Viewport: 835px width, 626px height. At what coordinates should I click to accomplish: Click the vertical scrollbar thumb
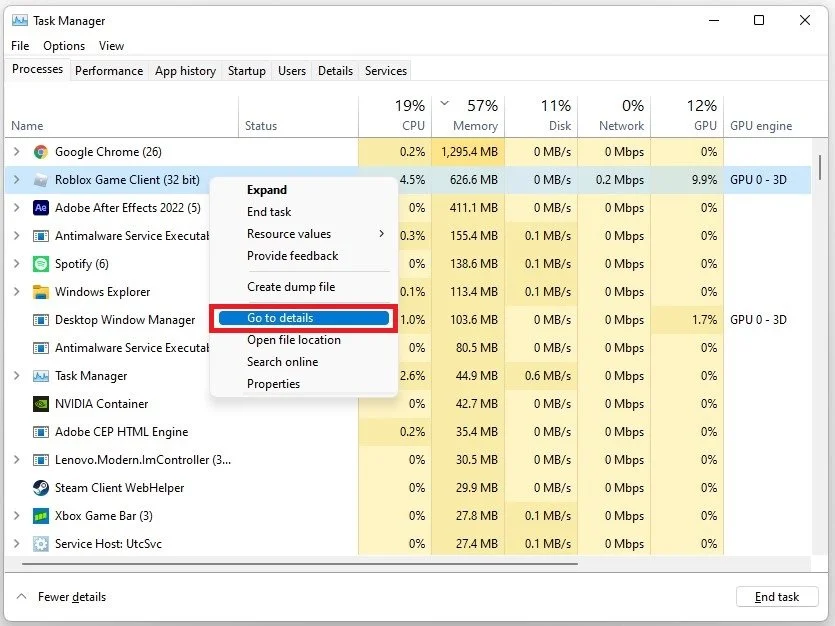click(x=820, y=167)
